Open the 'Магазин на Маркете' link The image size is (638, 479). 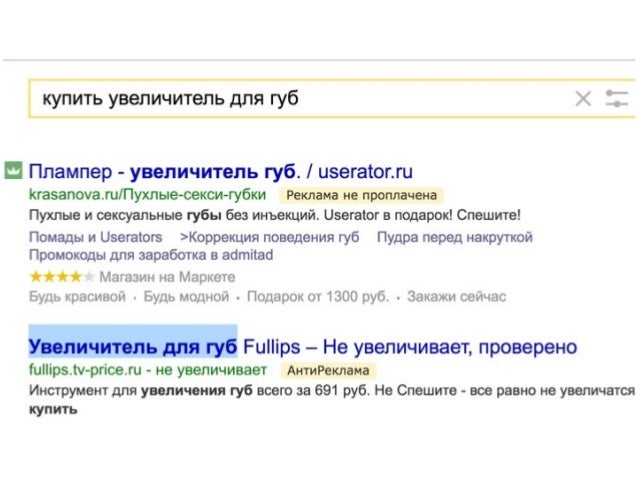coord(167,277)
